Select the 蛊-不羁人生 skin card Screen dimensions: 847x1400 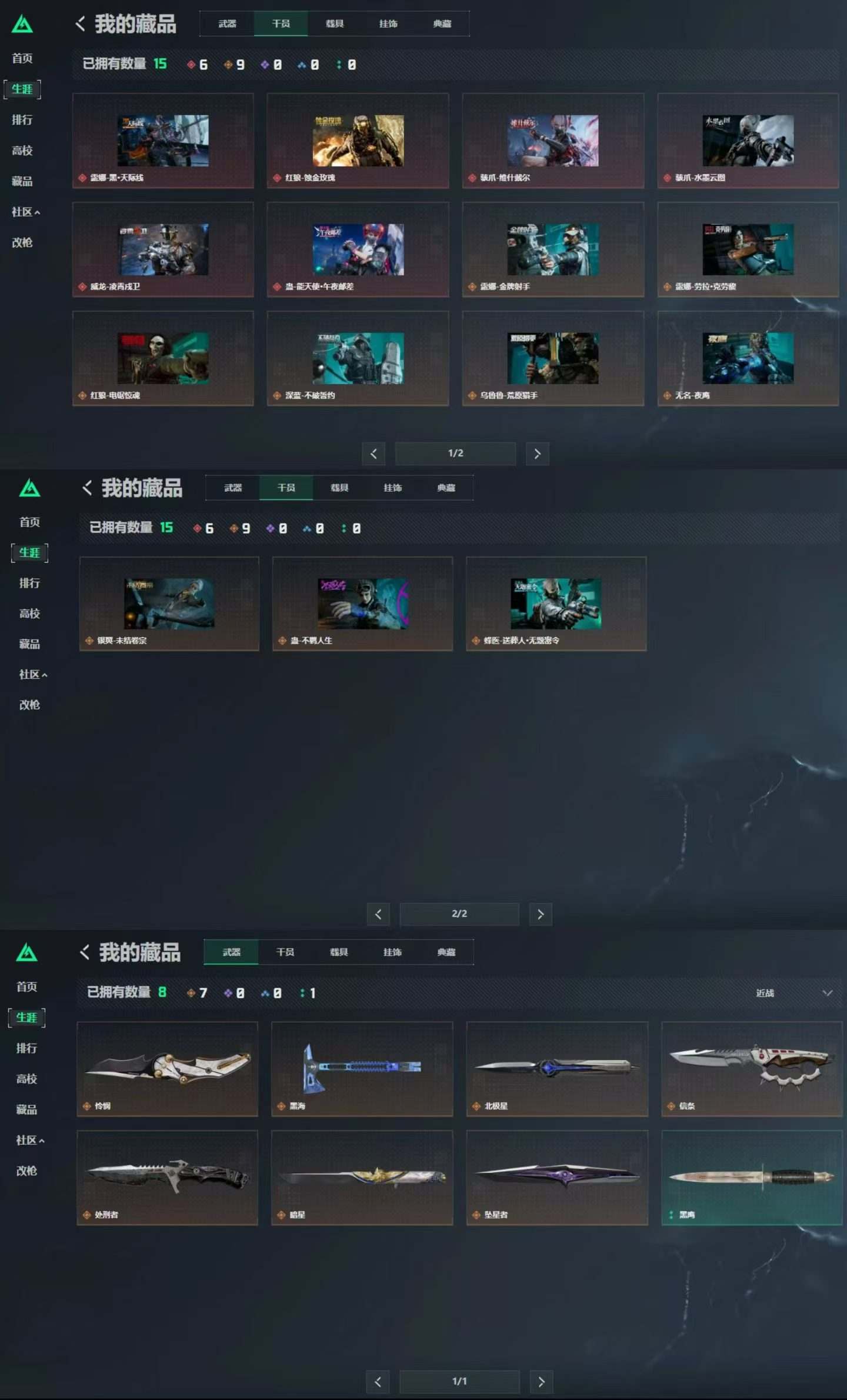pyautogui.click(x=363, y=604)
